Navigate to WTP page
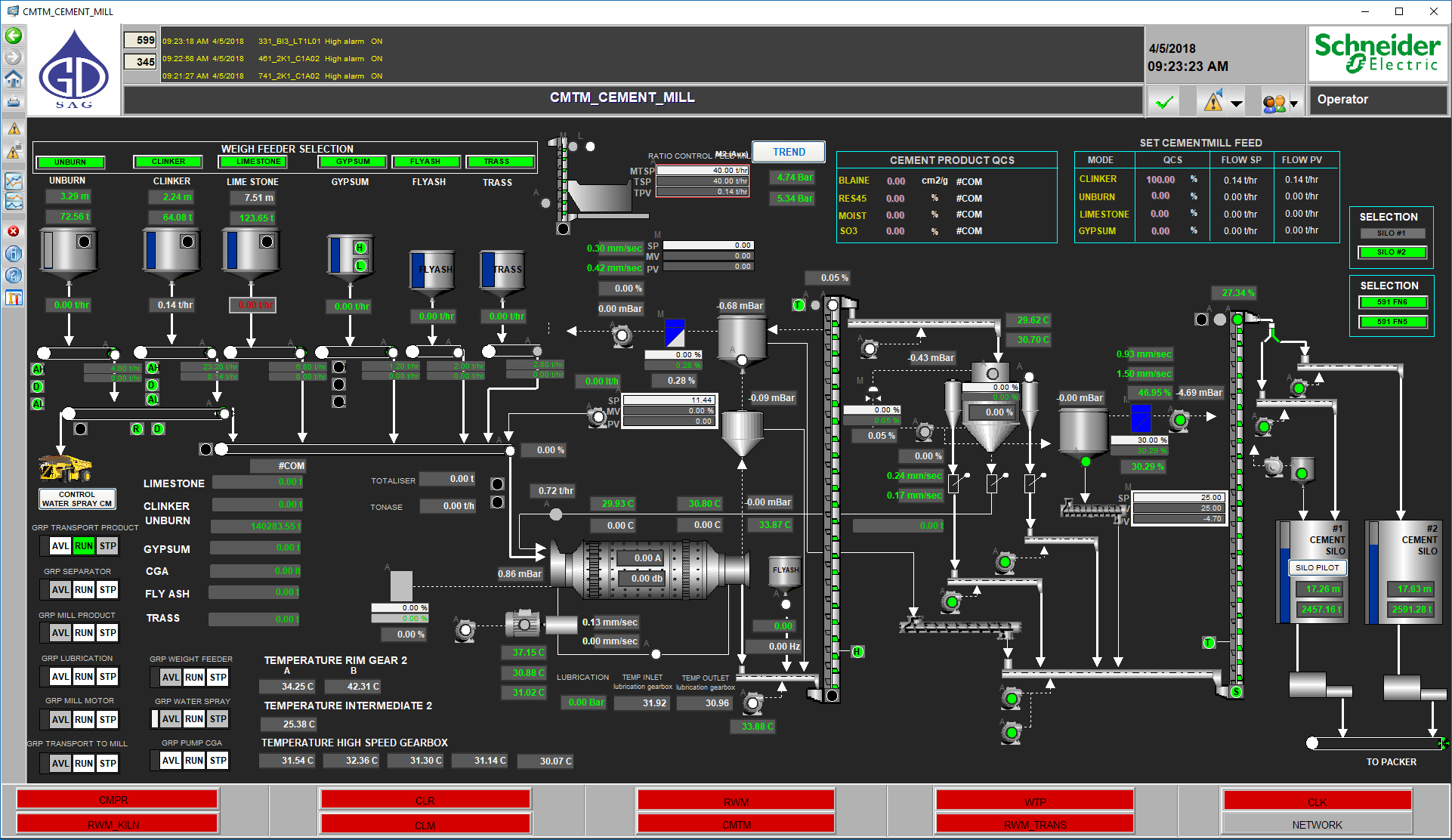1452x840 pixels. click(1035, 801)
